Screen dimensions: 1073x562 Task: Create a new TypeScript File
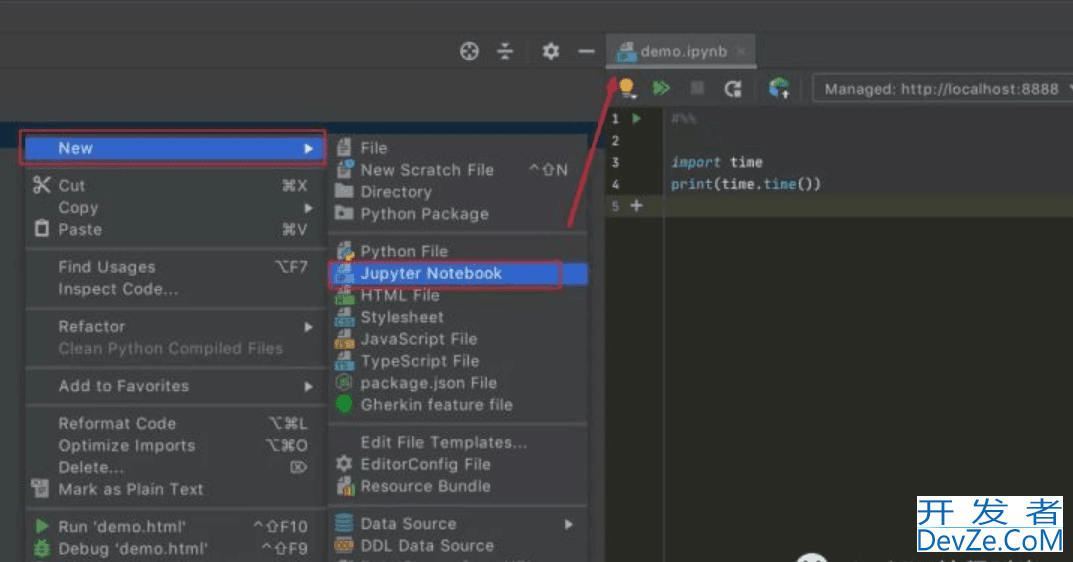(458, 361)
